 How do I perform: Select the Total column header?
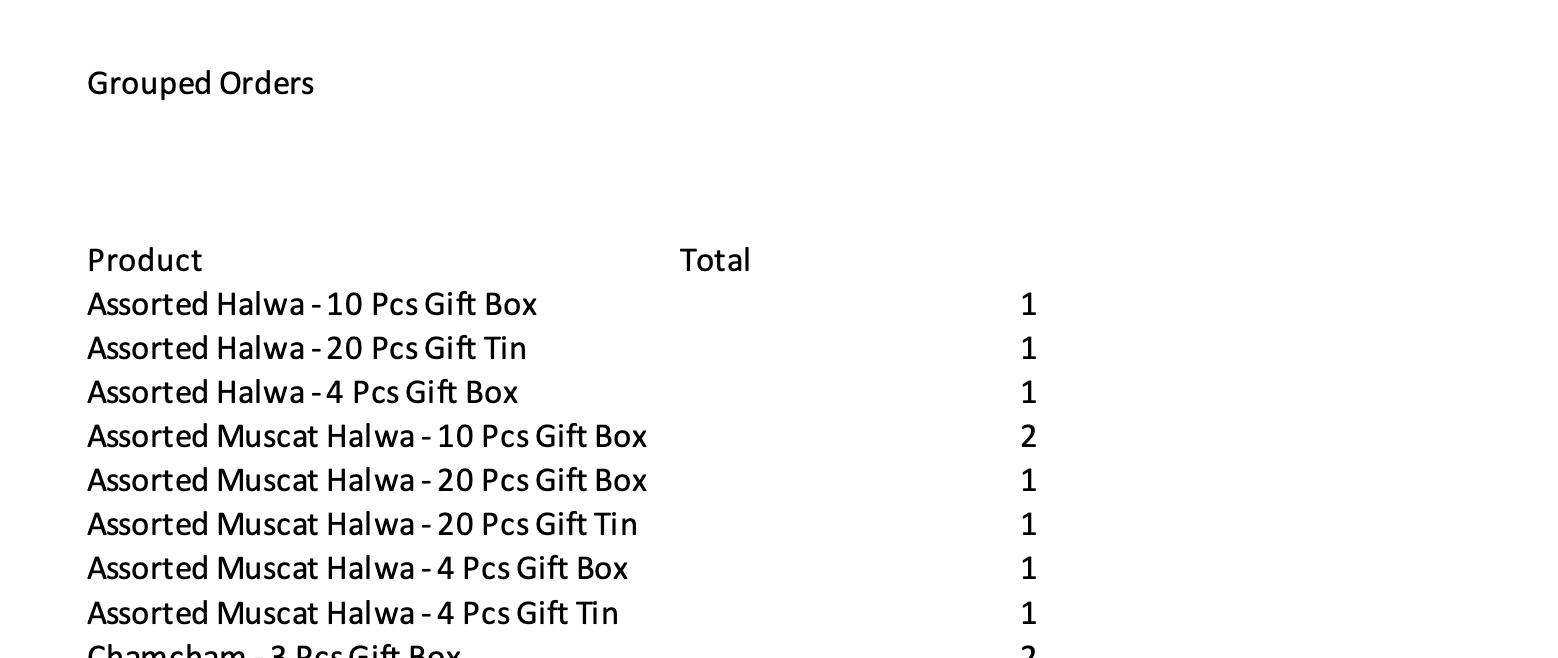point(715,261)
